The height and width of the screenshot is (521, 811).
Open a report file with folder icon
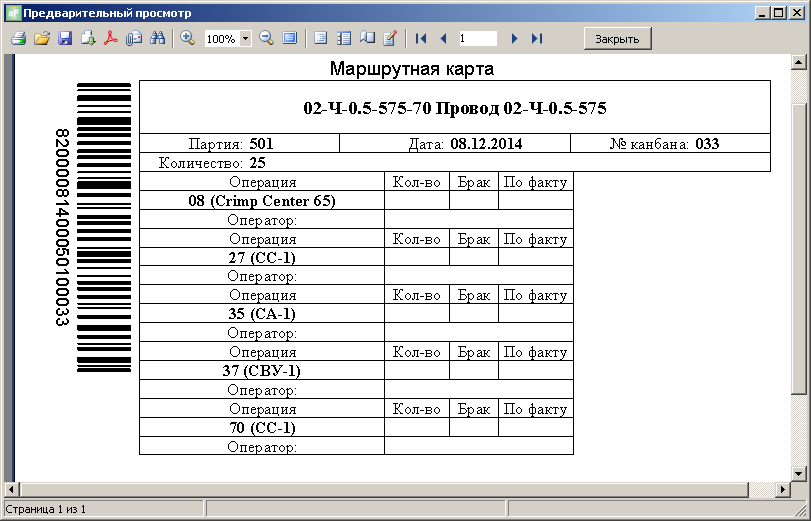(41, 38)
